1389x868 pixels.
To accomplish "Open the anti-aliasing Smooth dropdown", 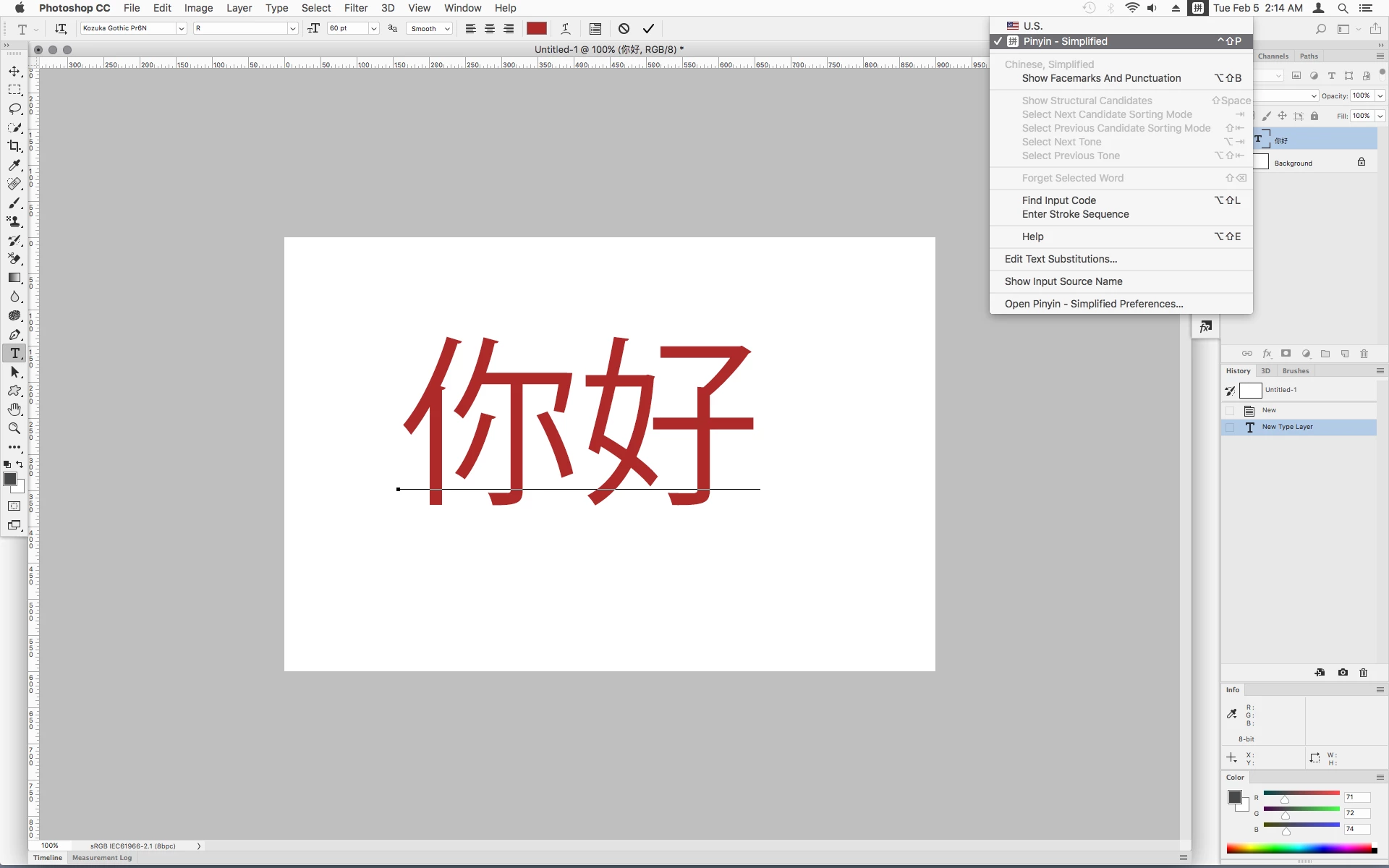I will 430,29.
